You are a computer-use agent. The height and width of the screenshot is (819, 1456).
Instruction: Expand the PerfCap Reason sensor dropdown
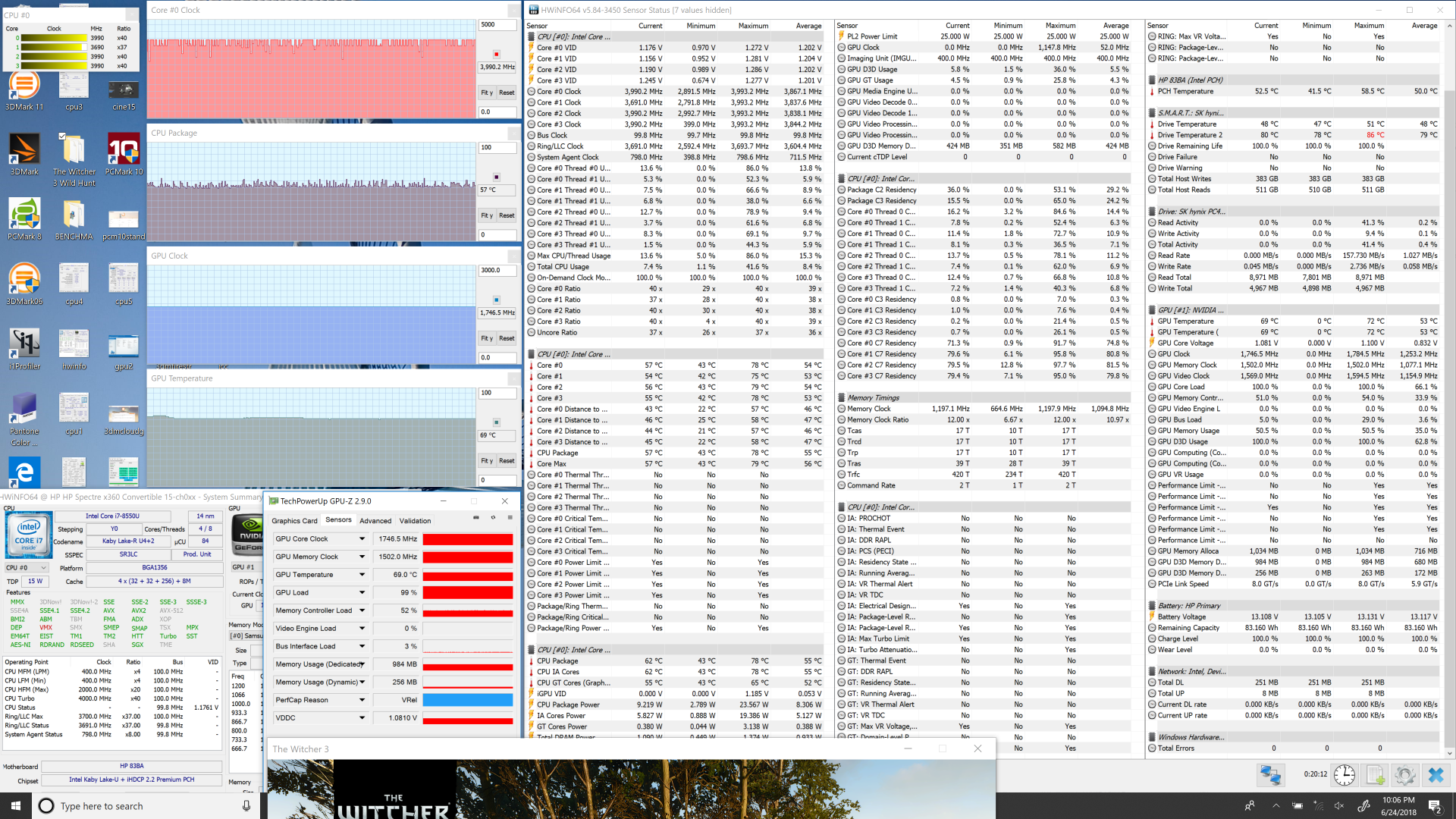[x=362, y=700]
